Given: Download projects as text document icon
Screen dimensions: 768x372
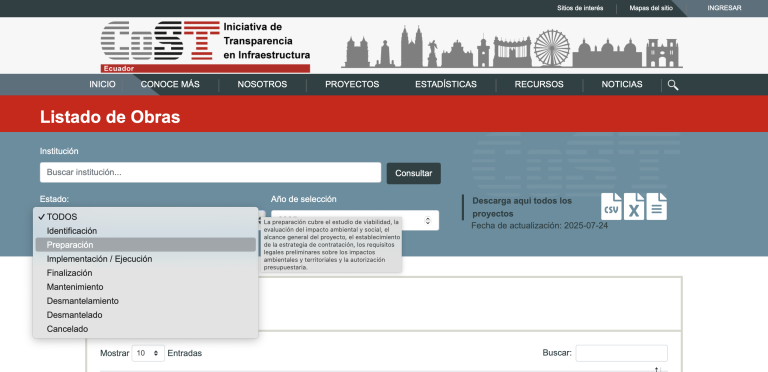Looking at the screenshot, I should (656, 207).
